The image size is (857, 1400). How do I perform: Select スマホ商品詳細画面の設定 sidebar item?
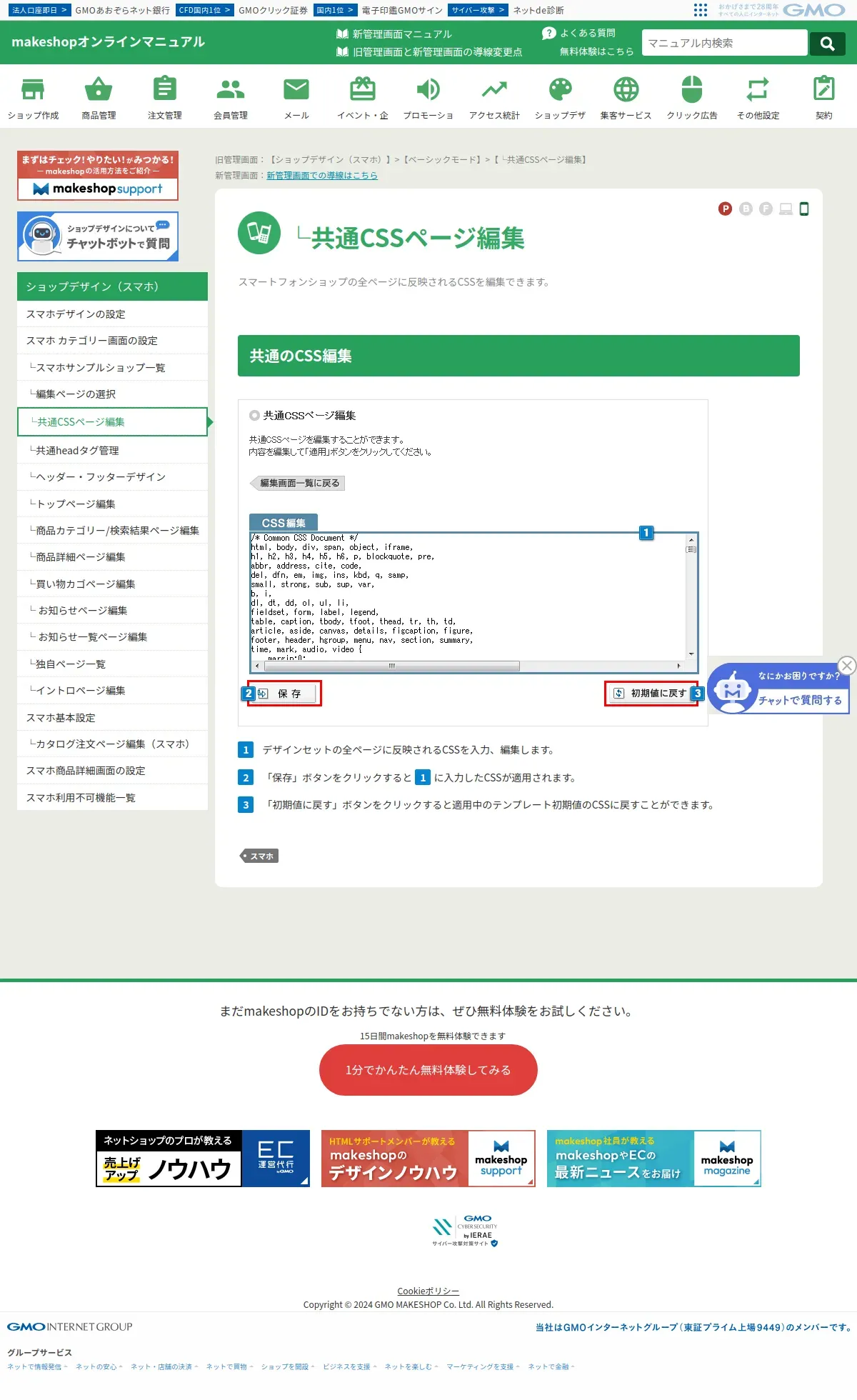tap(112, 770)
